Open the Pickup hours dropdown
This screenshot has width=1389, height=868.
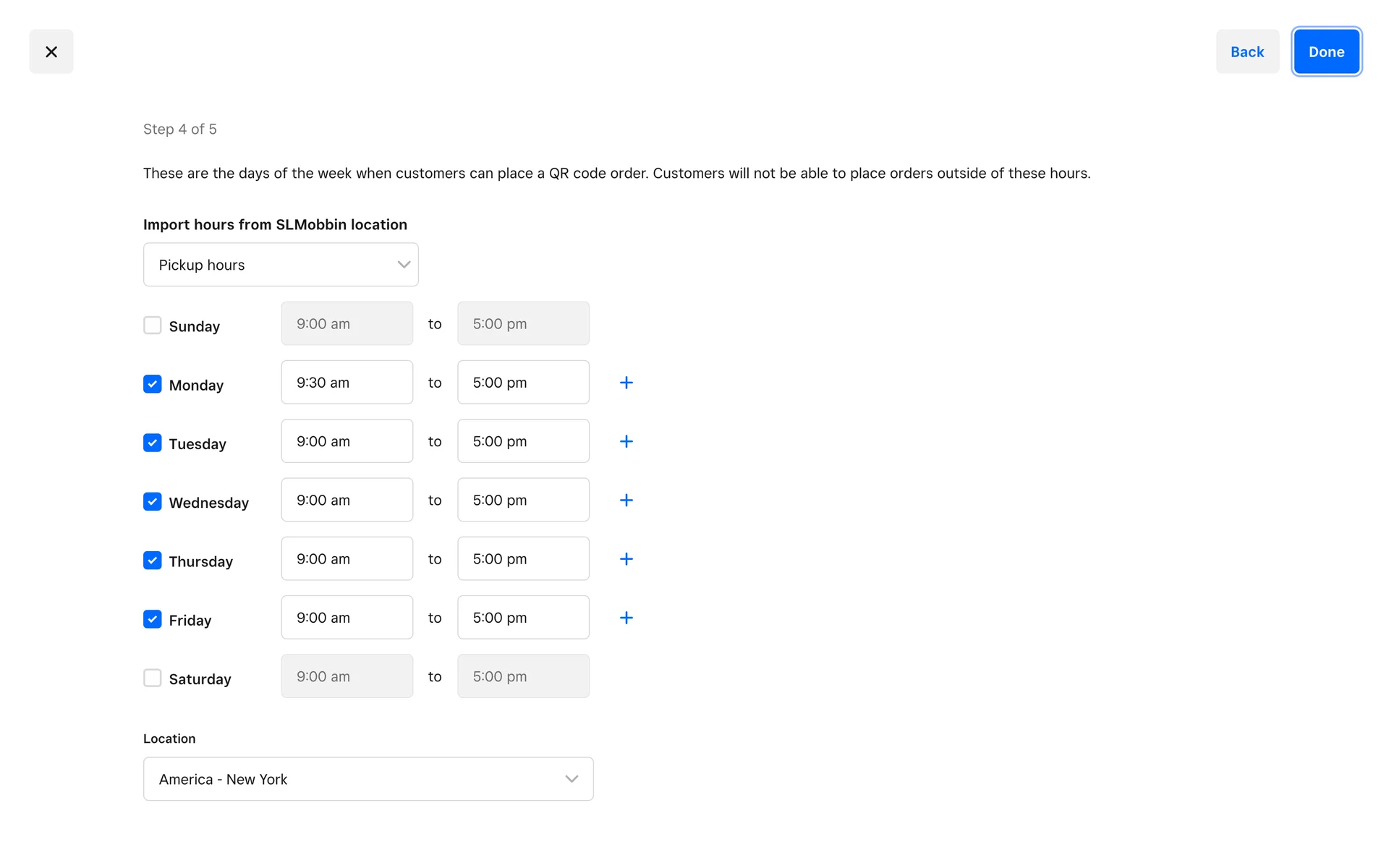click(x=281, y=265)
